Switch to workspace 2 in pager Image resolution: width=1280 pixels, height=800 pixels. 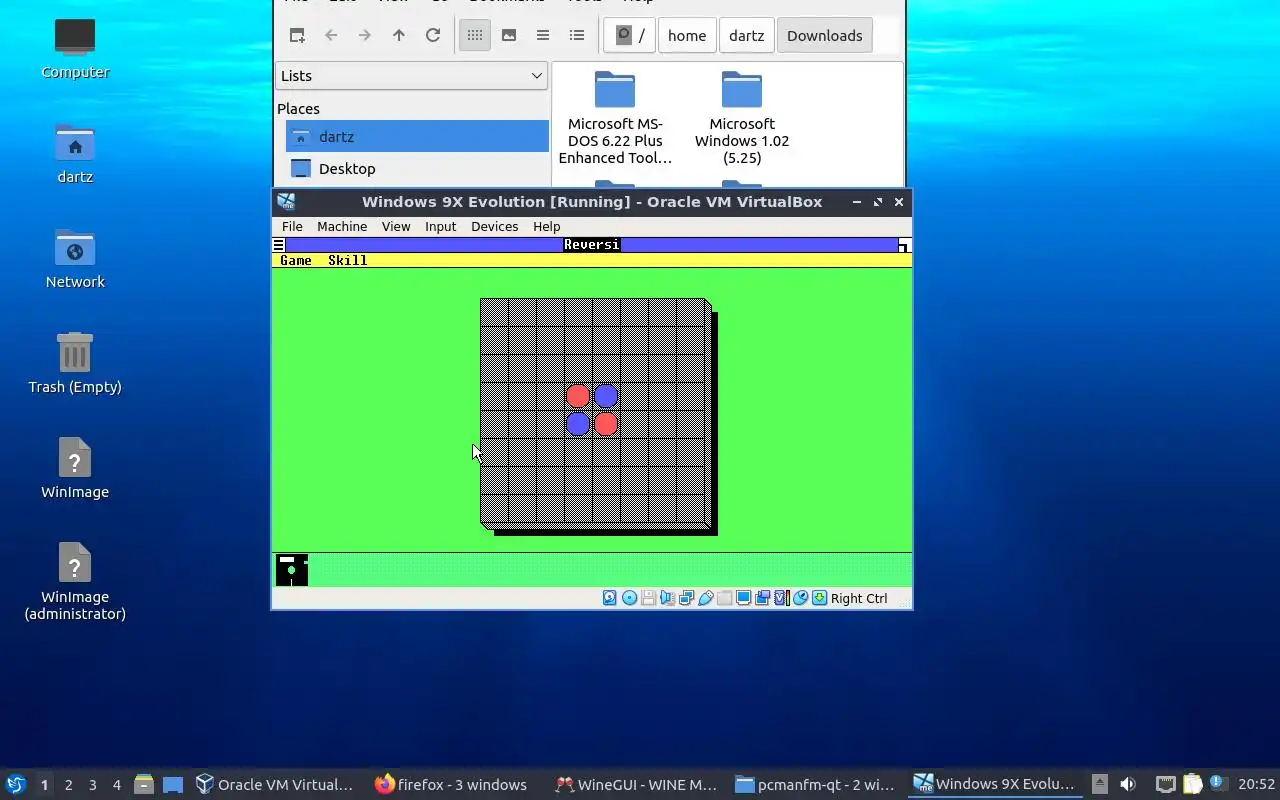pyautogui.click(x=68, y=785)
